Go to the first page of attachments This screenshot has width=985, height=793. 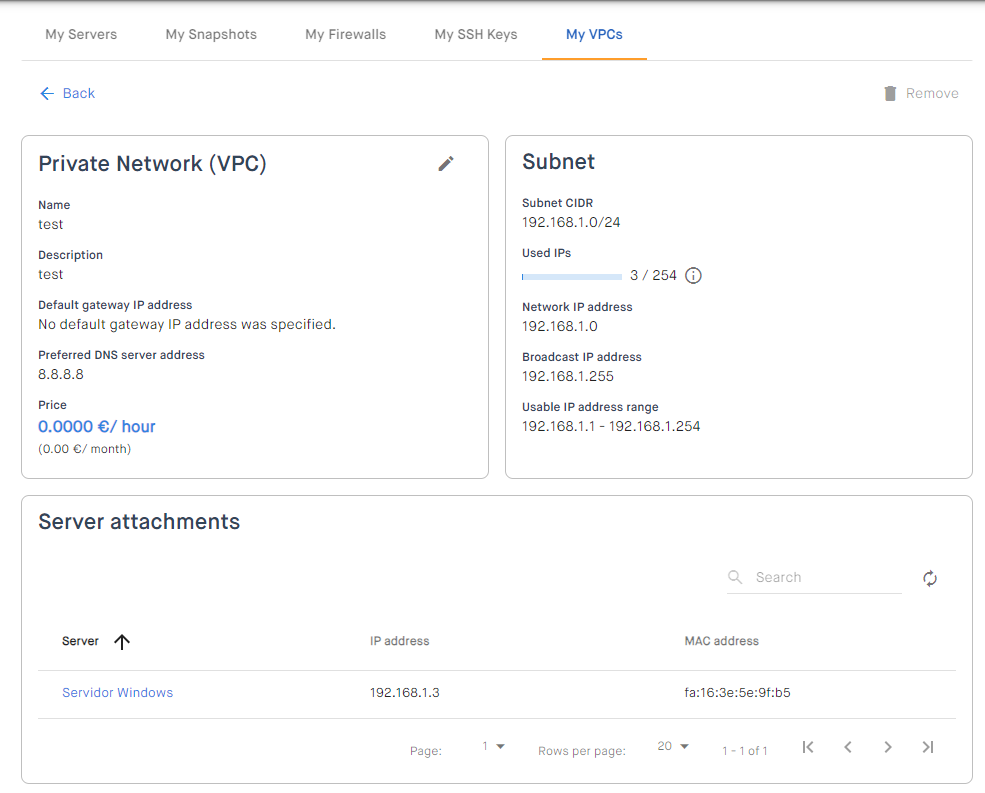[x=808, y=747]
